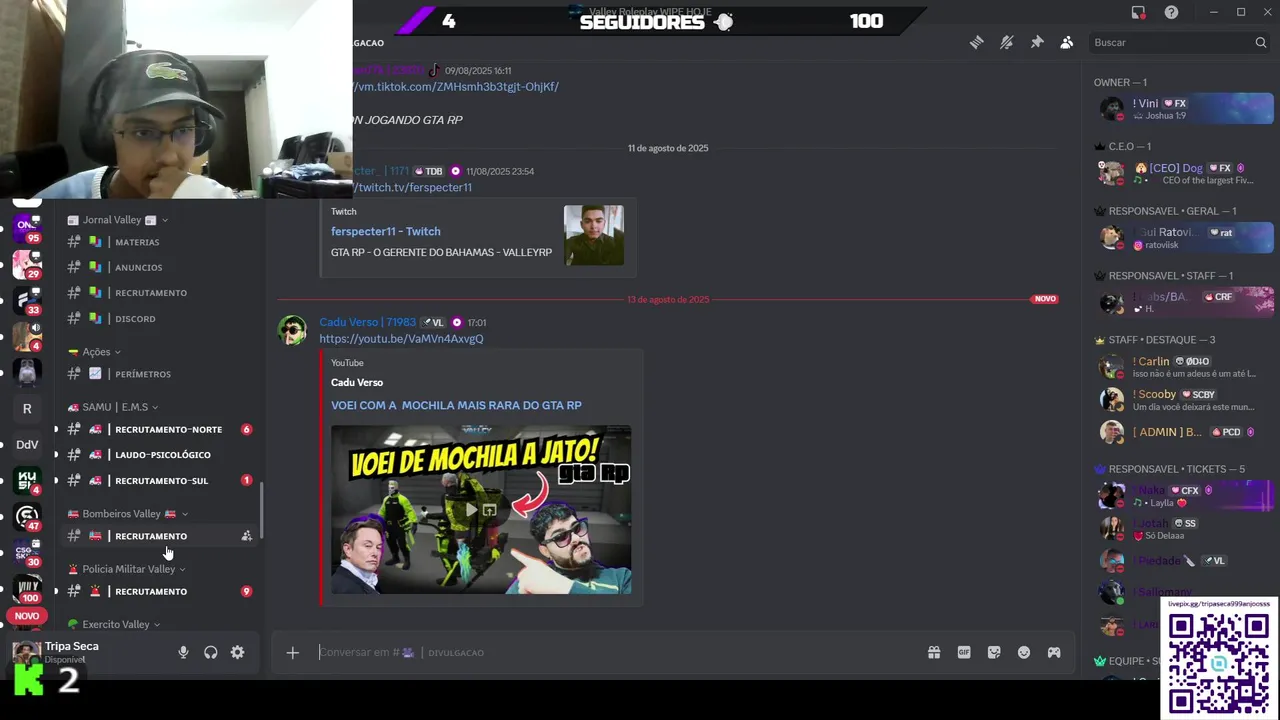This screenshot has width=1280, height=720.
Task: Toggle headphones deafen
Action: (210, 652)
